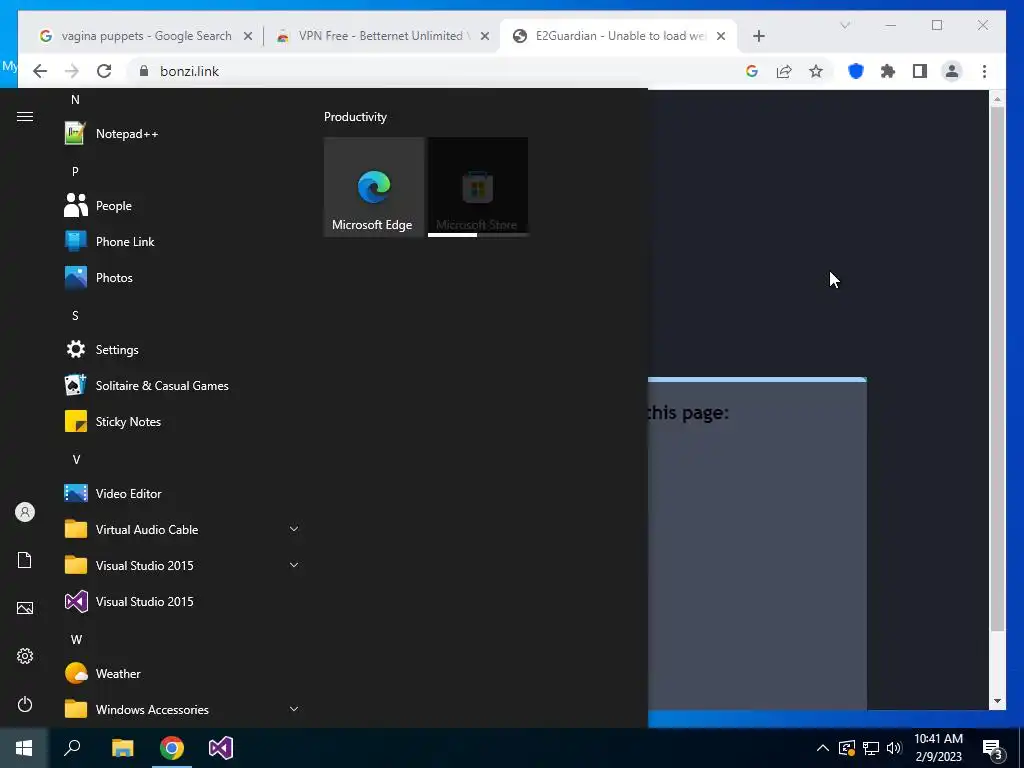Viewport: 1024px width, 768px height.
Task: Open taskbar Search
Action: tap(72, 748)
